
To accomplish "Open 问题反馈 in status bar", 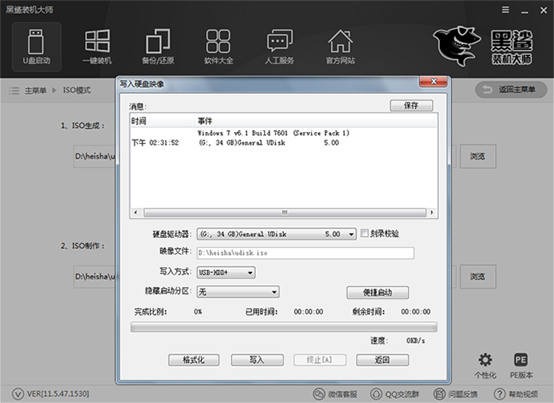I will (455, 394).
